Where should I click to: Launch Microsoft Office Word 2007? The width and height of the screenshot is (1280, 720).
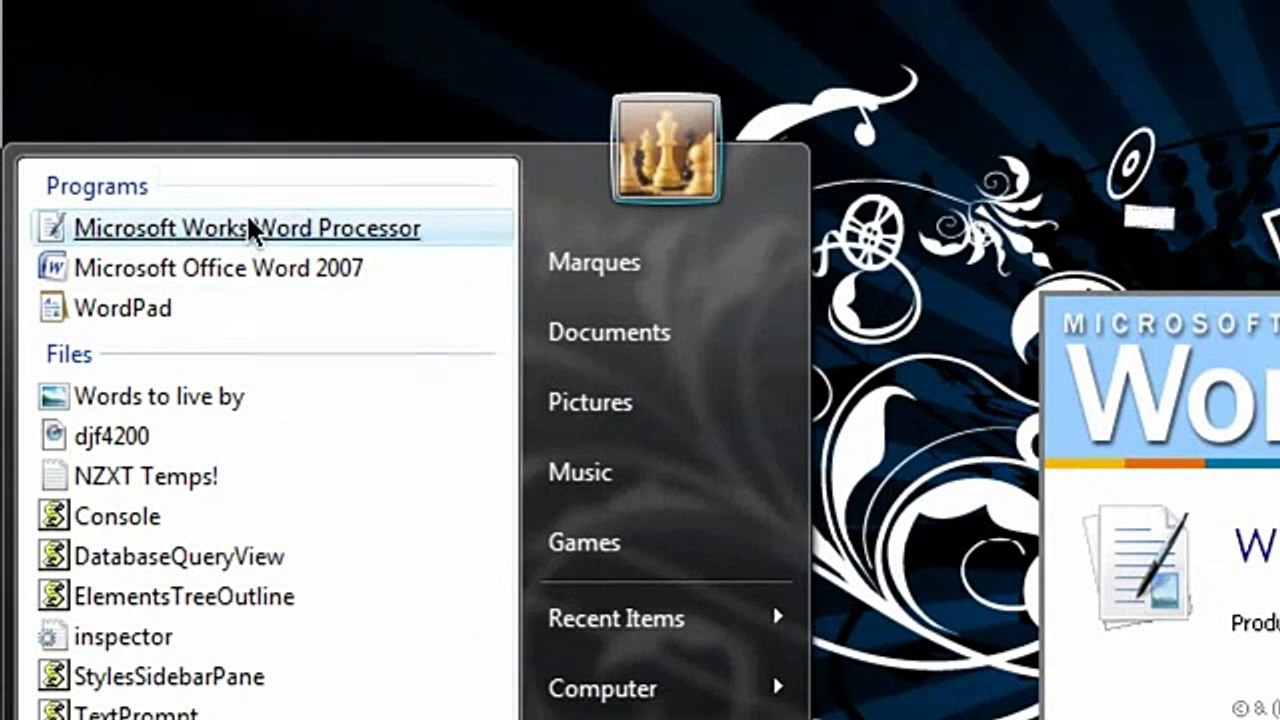[x=218, y=268]
